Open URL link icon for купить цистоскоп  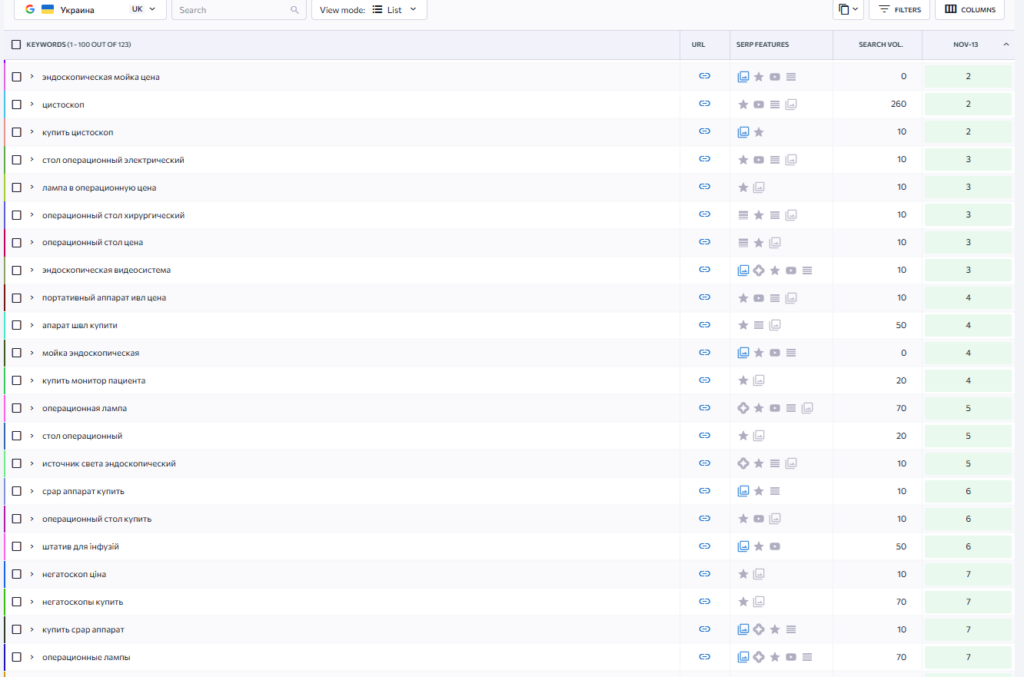coord(704,131)
